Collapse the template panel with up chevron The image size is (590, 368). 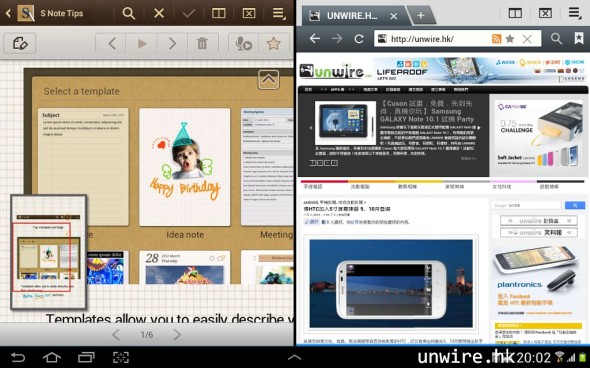pyautogui.click(x=268, y=79)
